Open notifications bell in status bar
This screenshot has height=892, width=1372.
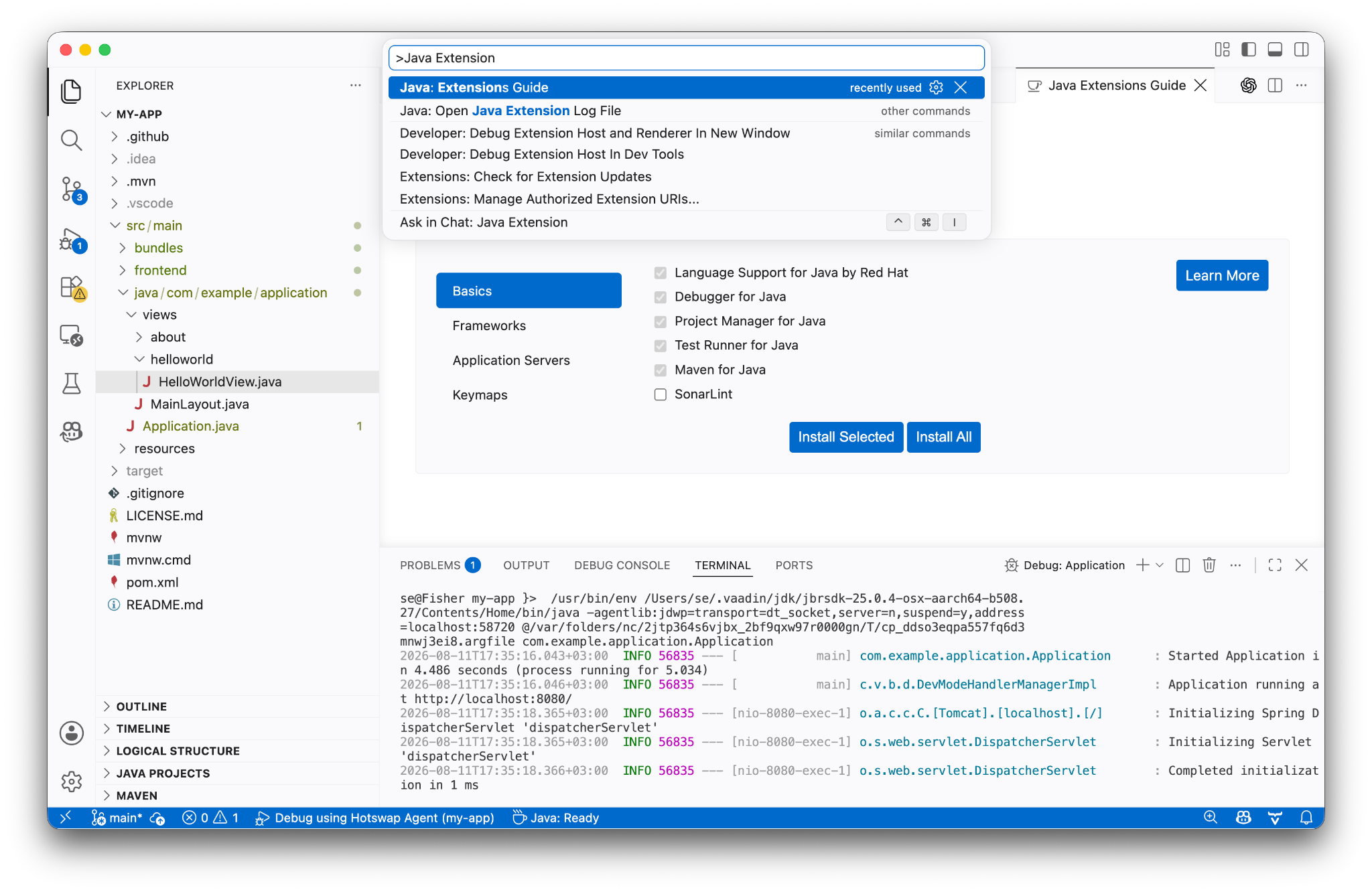point(1306,818)
